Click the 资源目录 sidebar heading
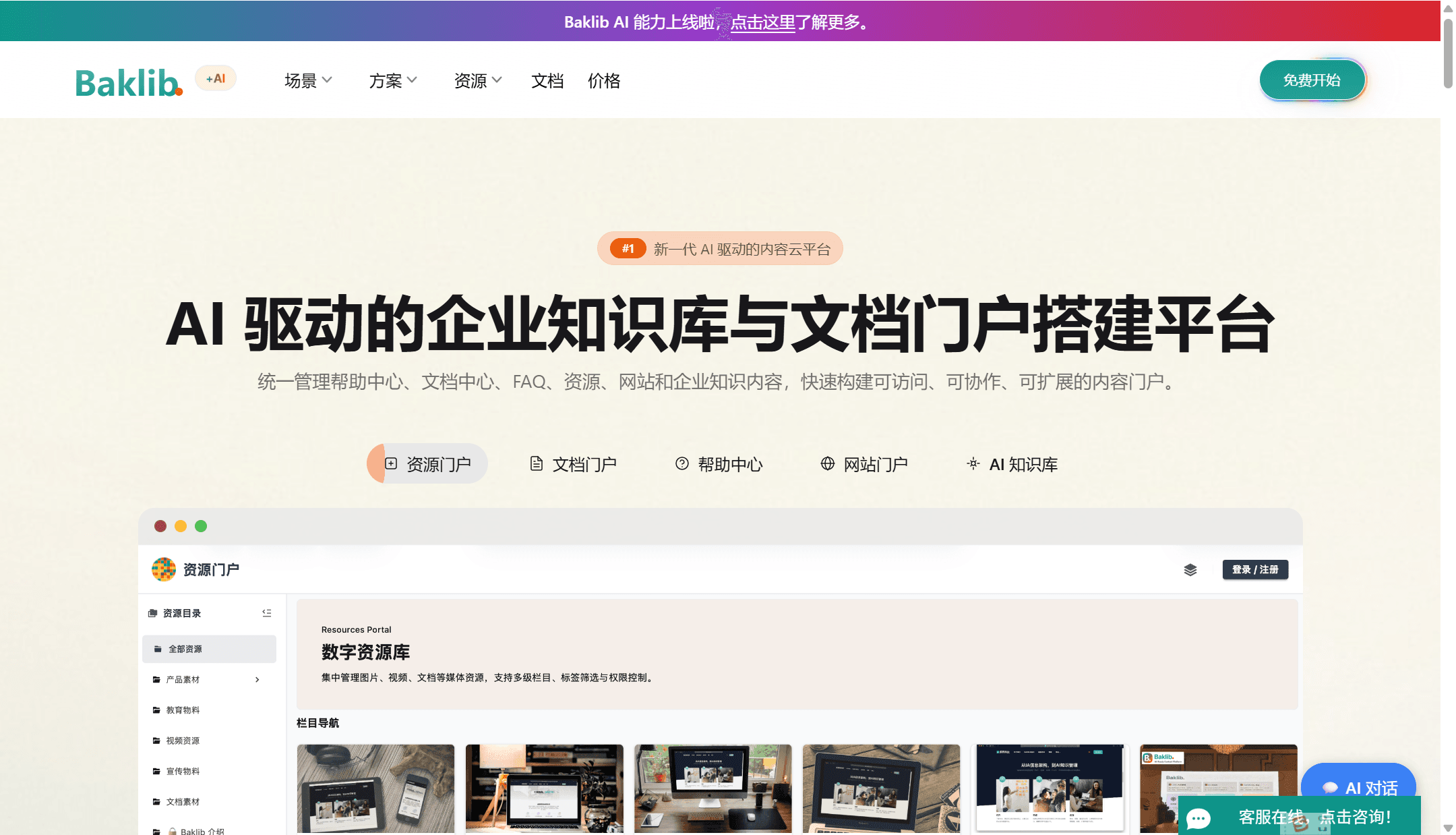The height and width of the screenshot is (835, 1456). [182, 613]
